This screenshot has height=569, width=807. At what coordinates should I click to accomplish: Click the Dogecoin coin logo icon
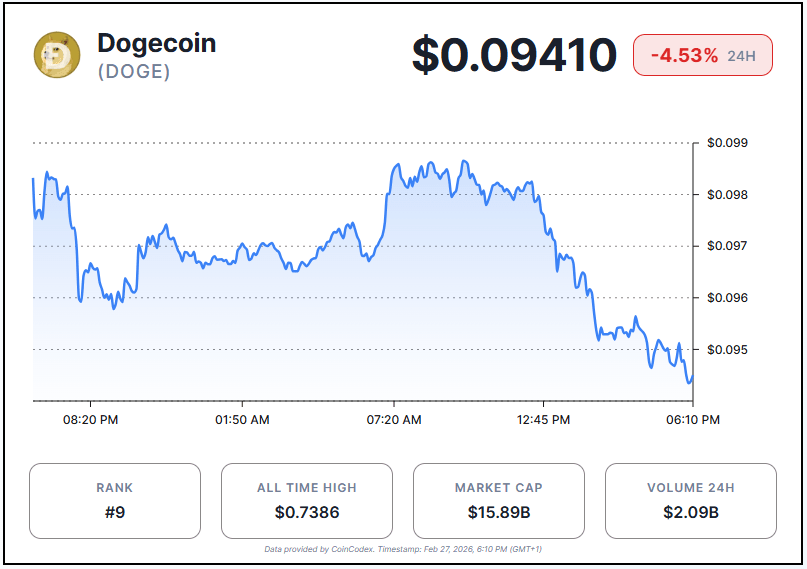coord(57,55)
